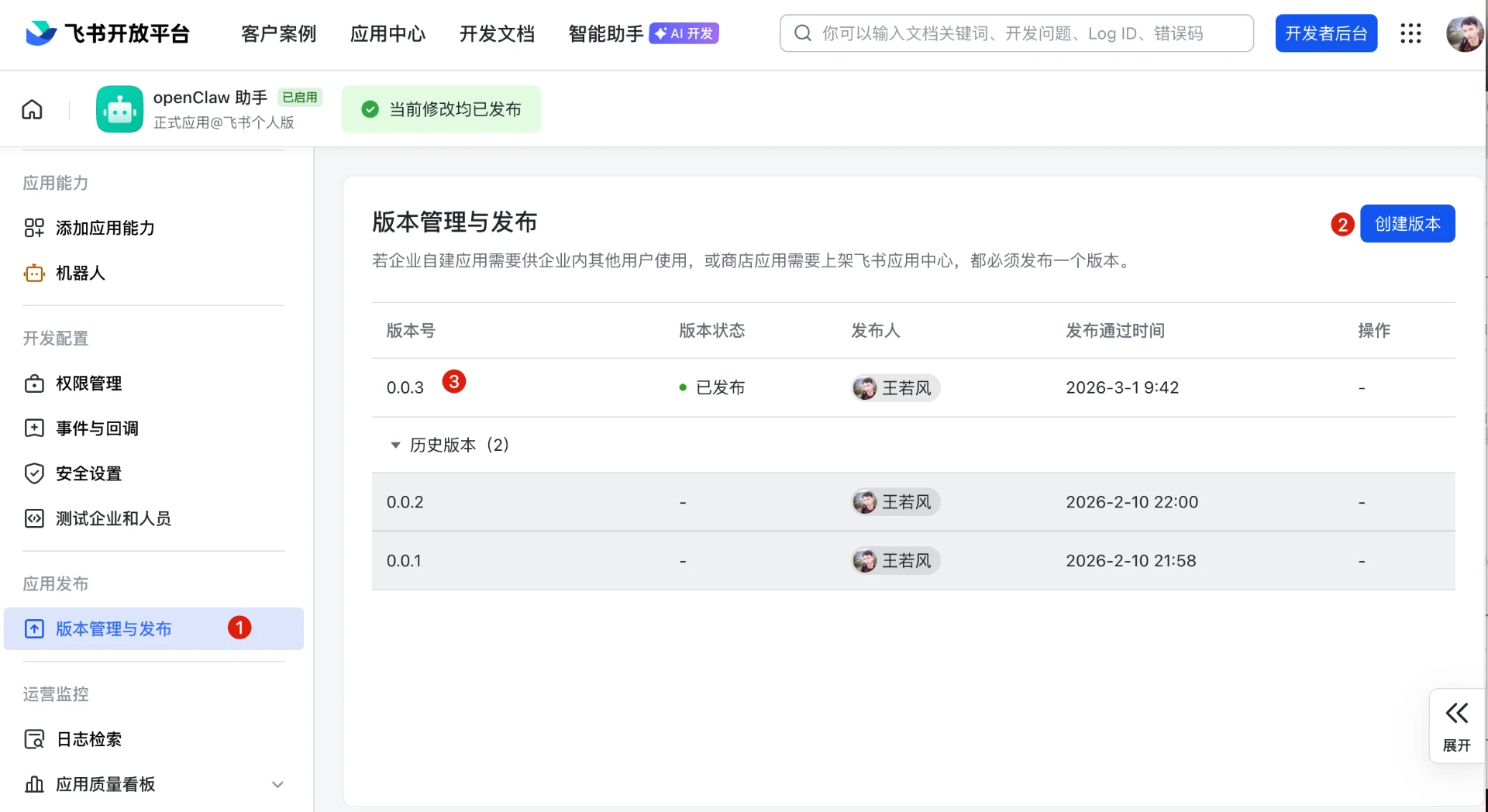Viewport: 1488px width, 812px height.
Task: Click the Feishu Open Platform logo
Action: [x=108, y=33]
